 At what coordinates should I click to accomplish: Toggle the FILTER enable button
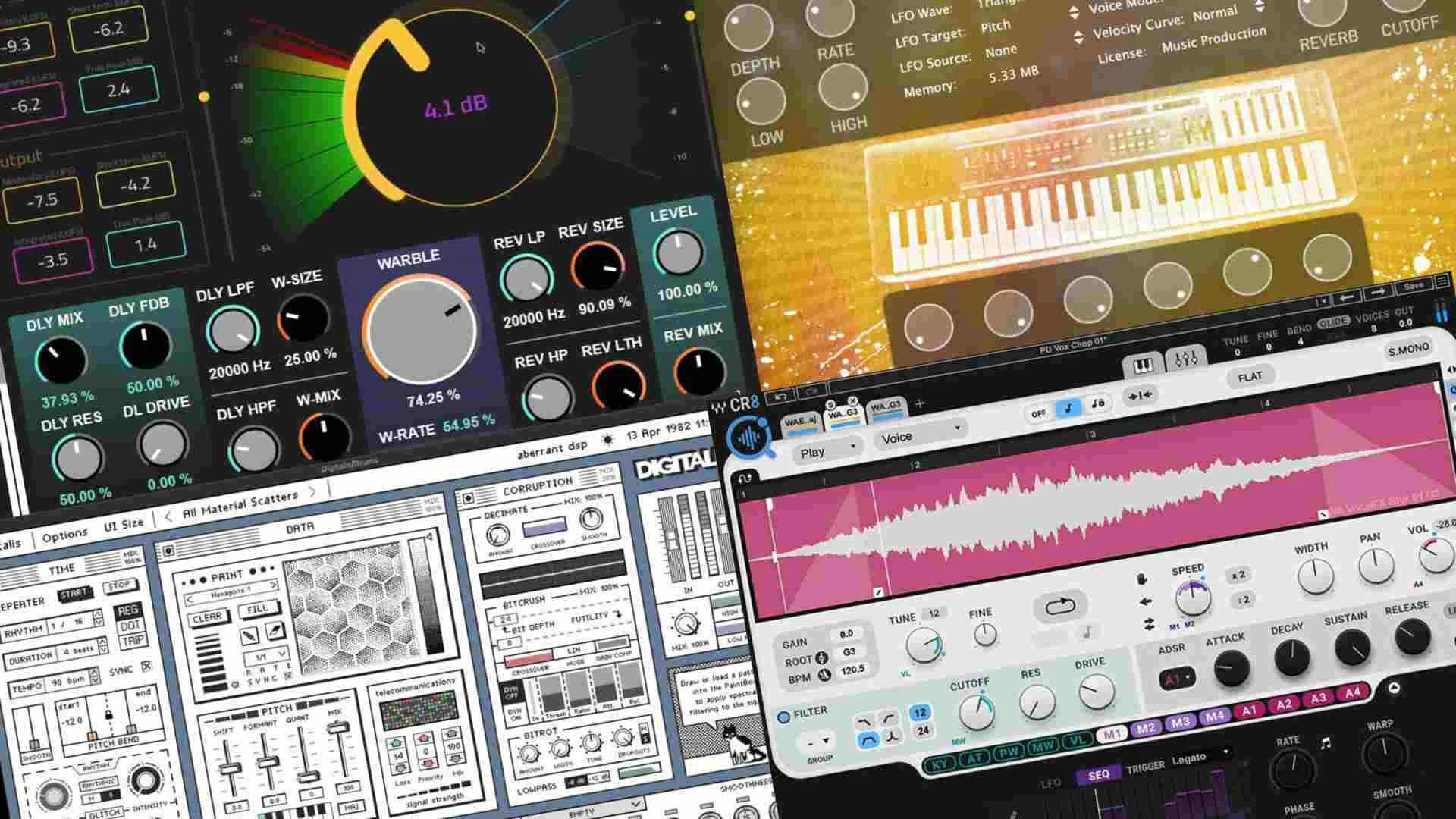pyautogui.click(x=784, y=717)
